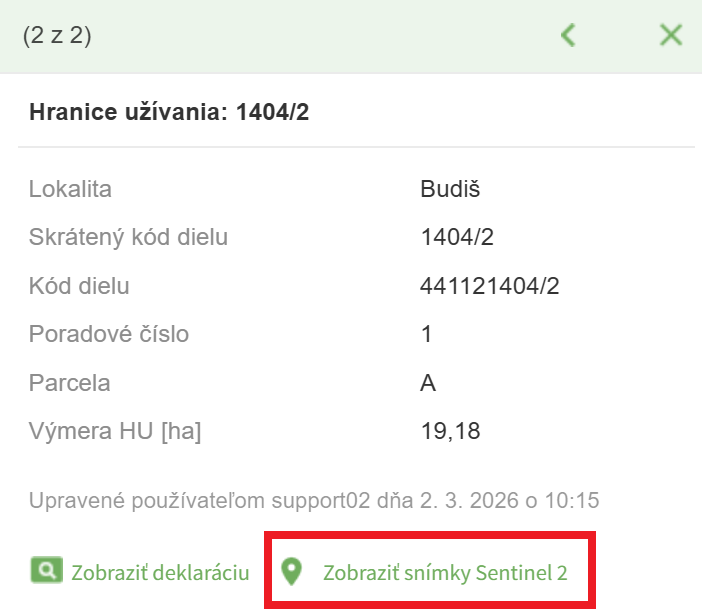Click the (2 z 2) record counter
This screenshot has height=612, width=702.
[x=57, y=36]
